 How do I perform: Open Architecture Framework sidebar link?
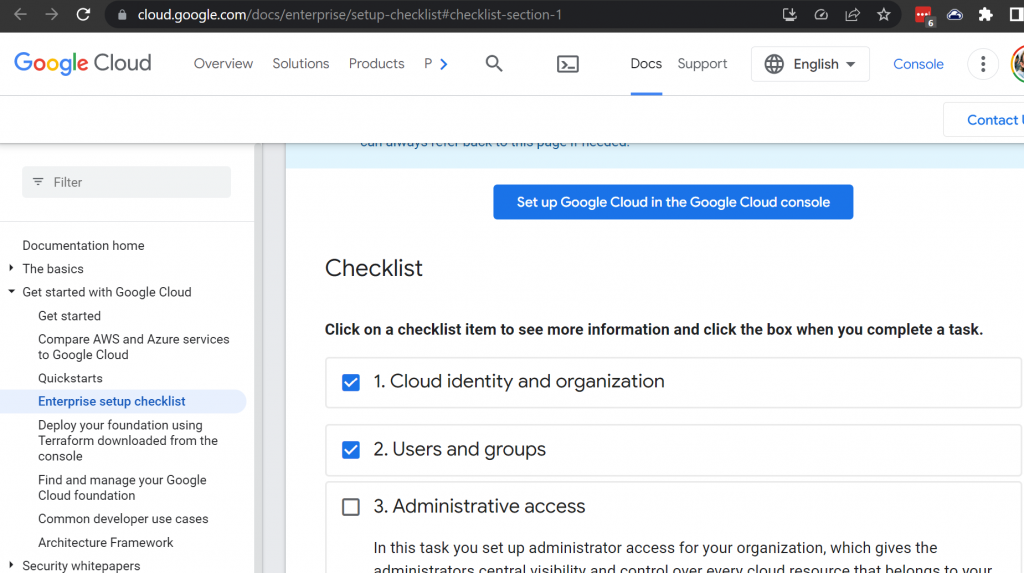pyautogui.click(x=105, y=542)
